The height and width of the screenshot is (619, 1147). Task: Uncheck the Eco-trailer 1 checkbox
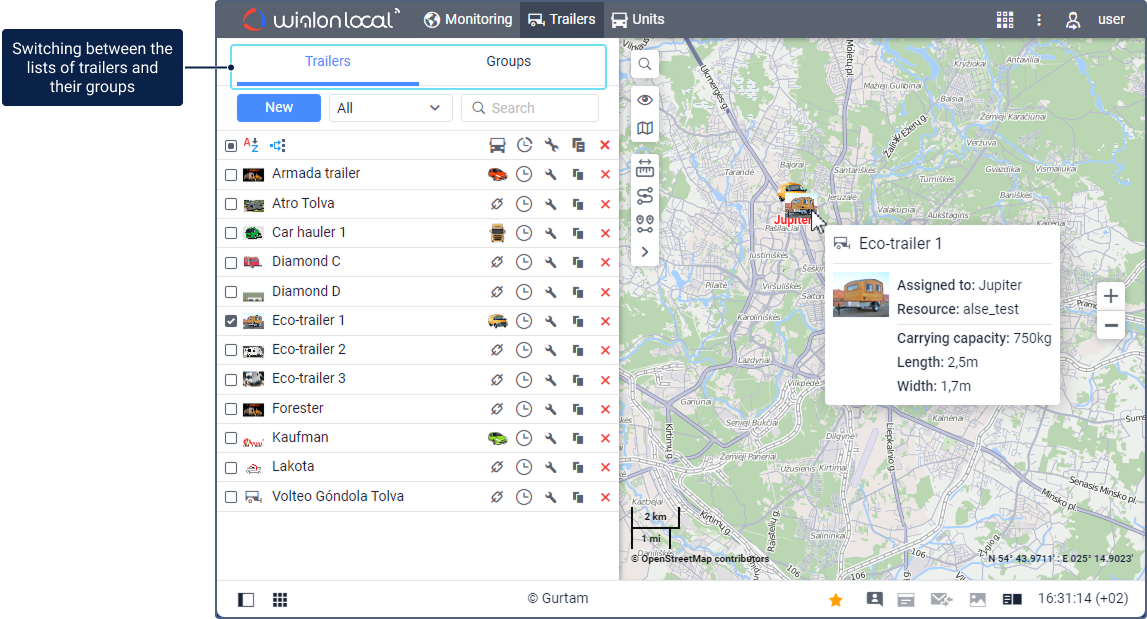(230, 321)
